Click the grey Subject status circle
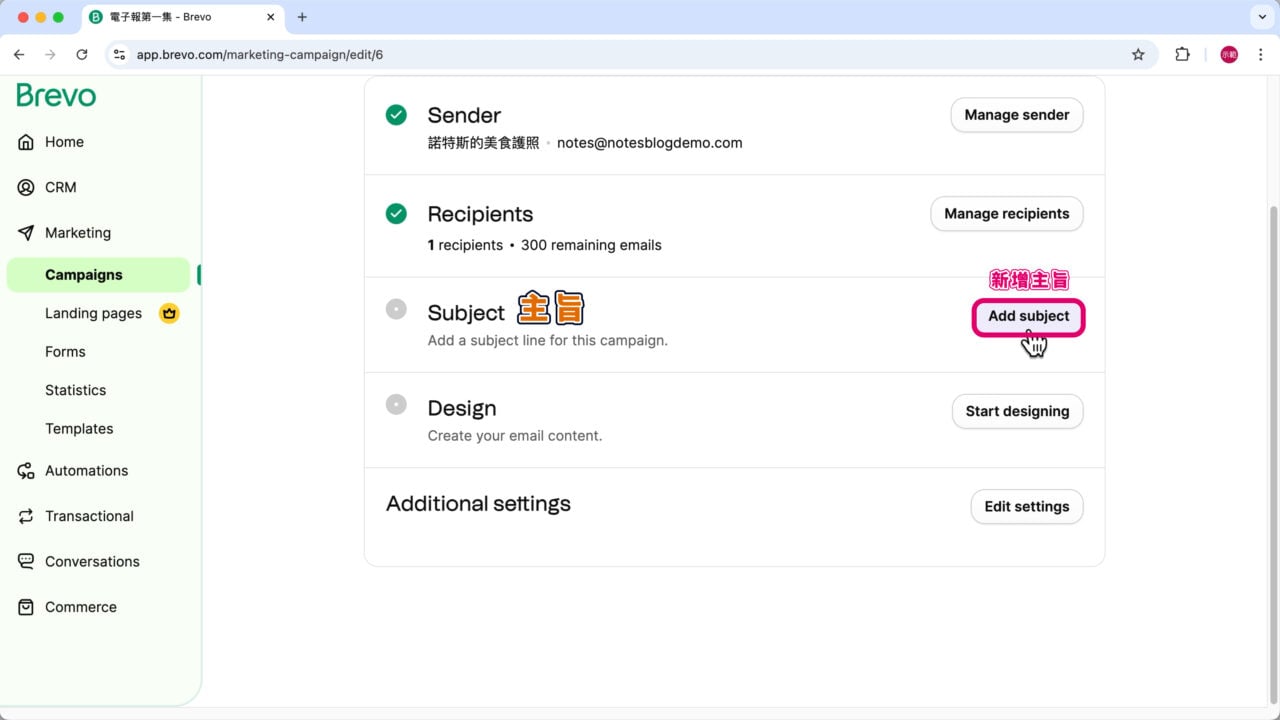 click(396, 309)
